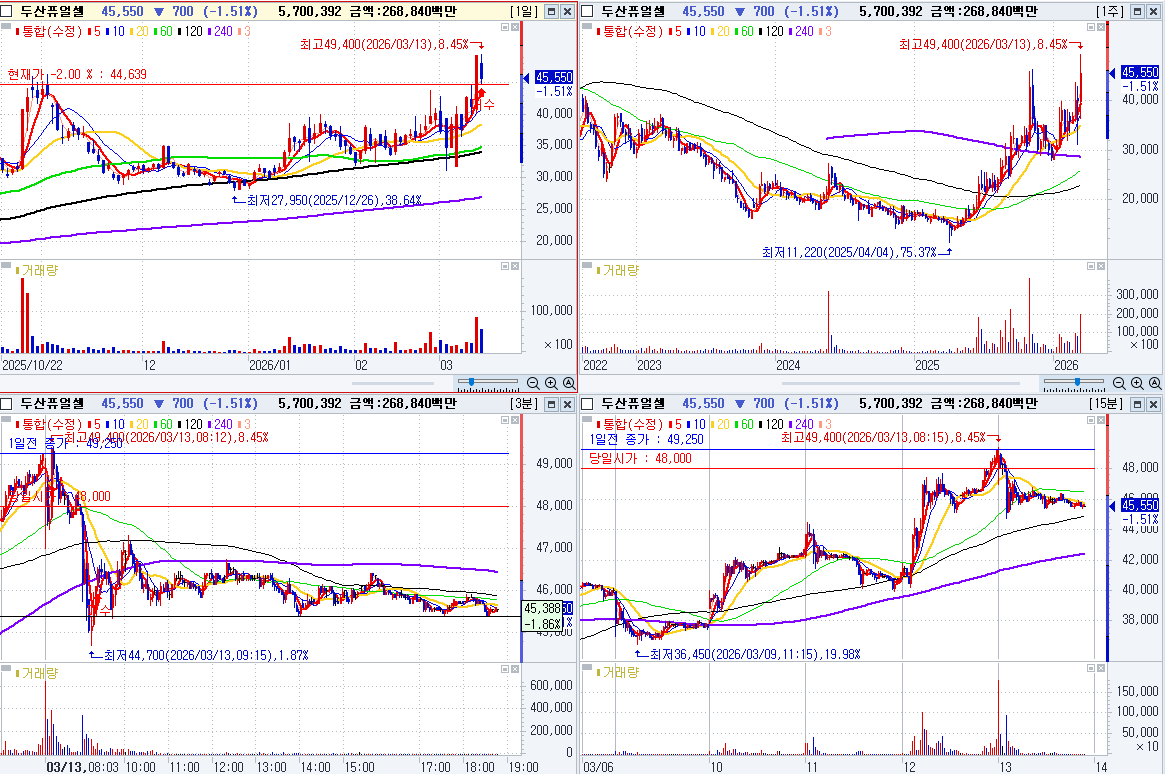Click 최저11,220(2025/04/04) annotation in weekly chart
Image resolution: width=1165 pixels, height=774 pixels.
(857, 253)
